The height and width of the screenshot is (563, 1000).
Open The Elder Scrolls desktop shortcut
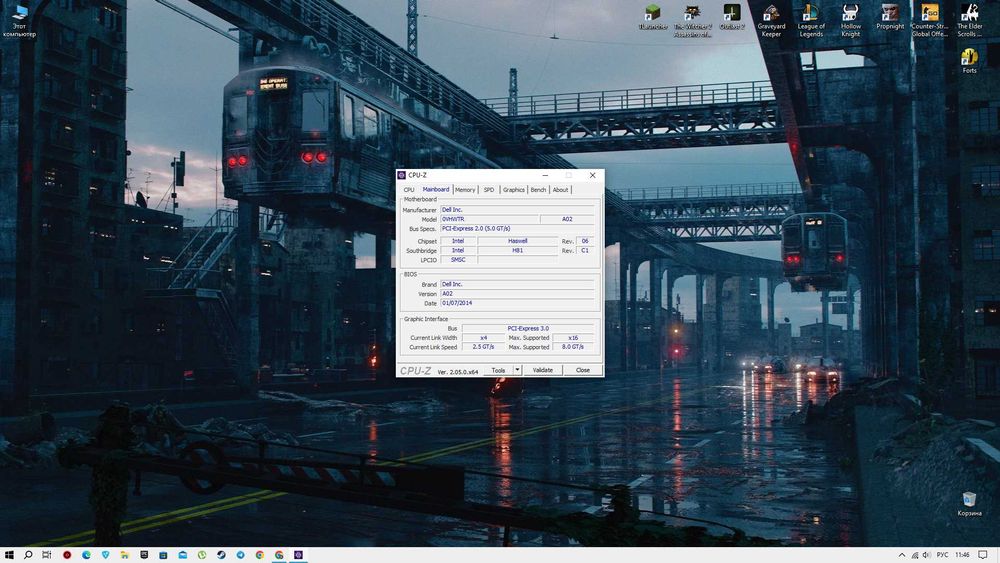point(969,20)
